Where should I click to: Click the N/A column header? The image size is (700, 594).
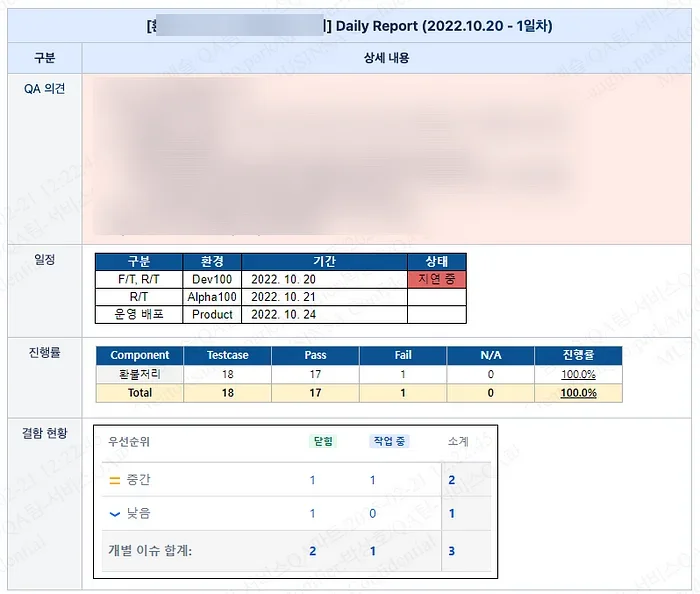(491, 355)
